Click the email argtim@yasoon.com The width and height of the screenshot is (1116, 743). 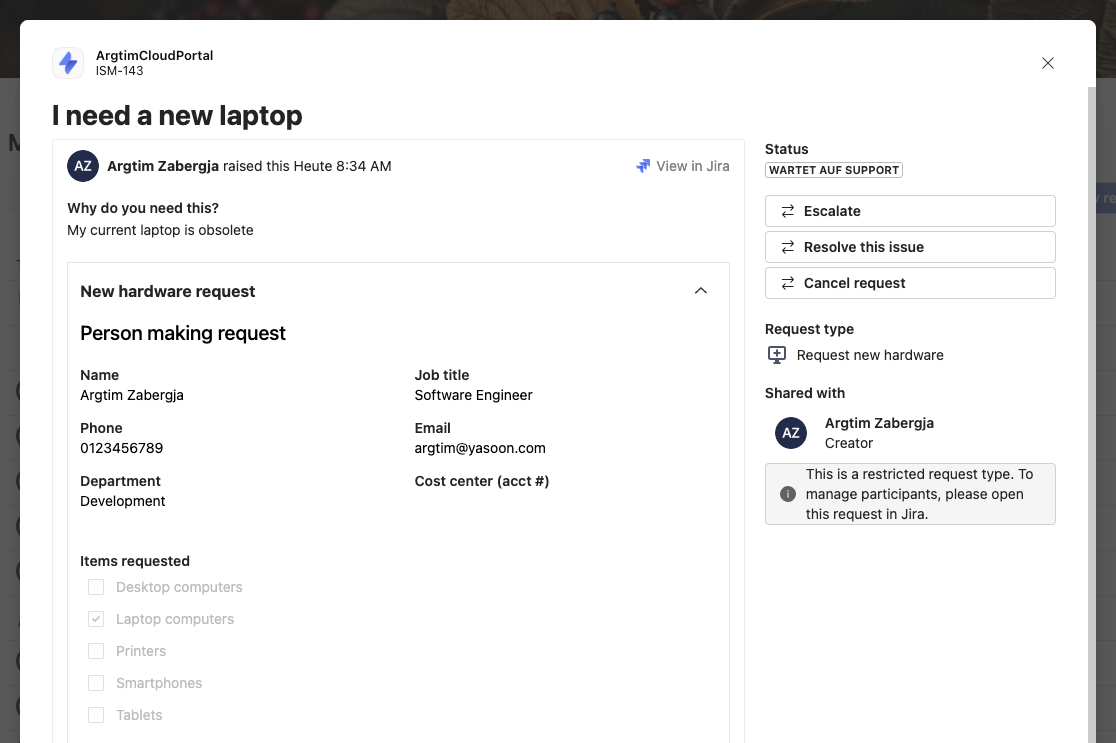(480, 448)
